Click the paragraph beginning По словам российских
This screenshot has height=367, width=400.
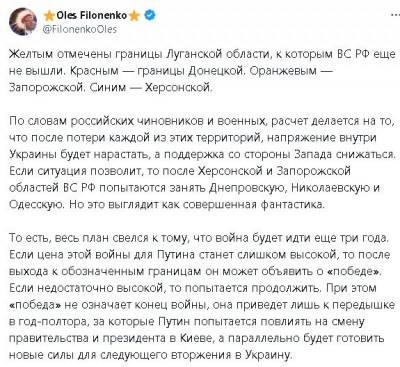202,162
